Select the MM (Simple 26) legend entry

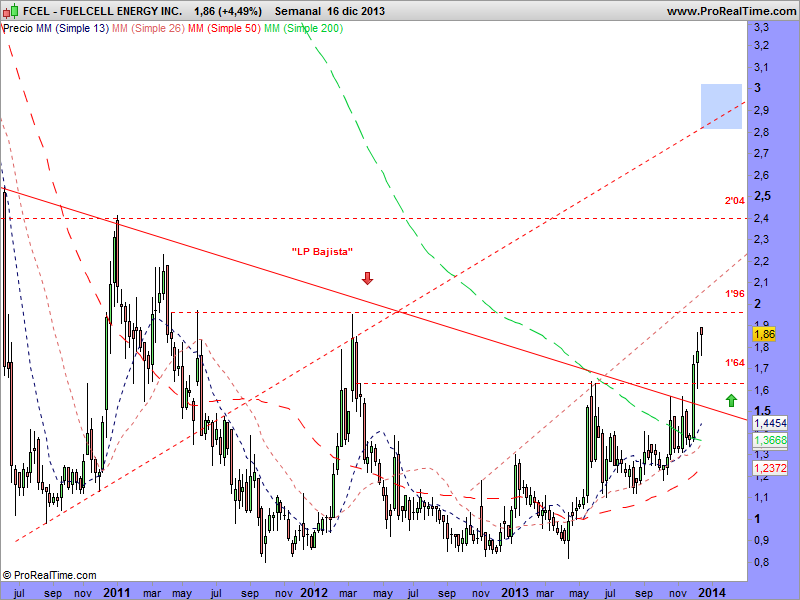click(148, 29)
